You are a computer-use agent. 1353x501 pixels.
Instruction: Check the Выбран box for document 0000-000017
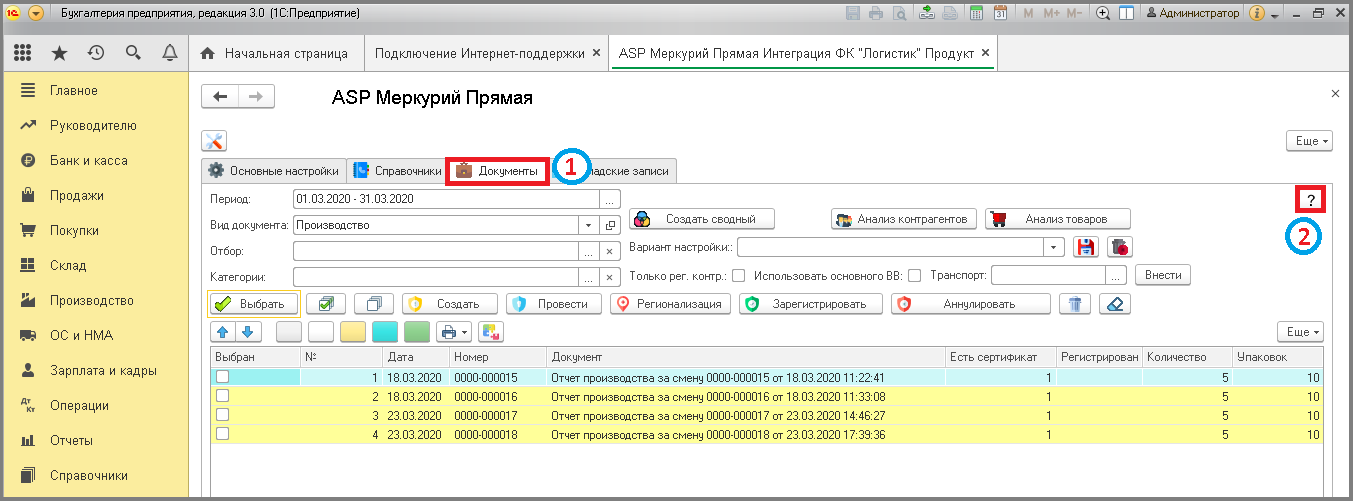pos(223,415)
